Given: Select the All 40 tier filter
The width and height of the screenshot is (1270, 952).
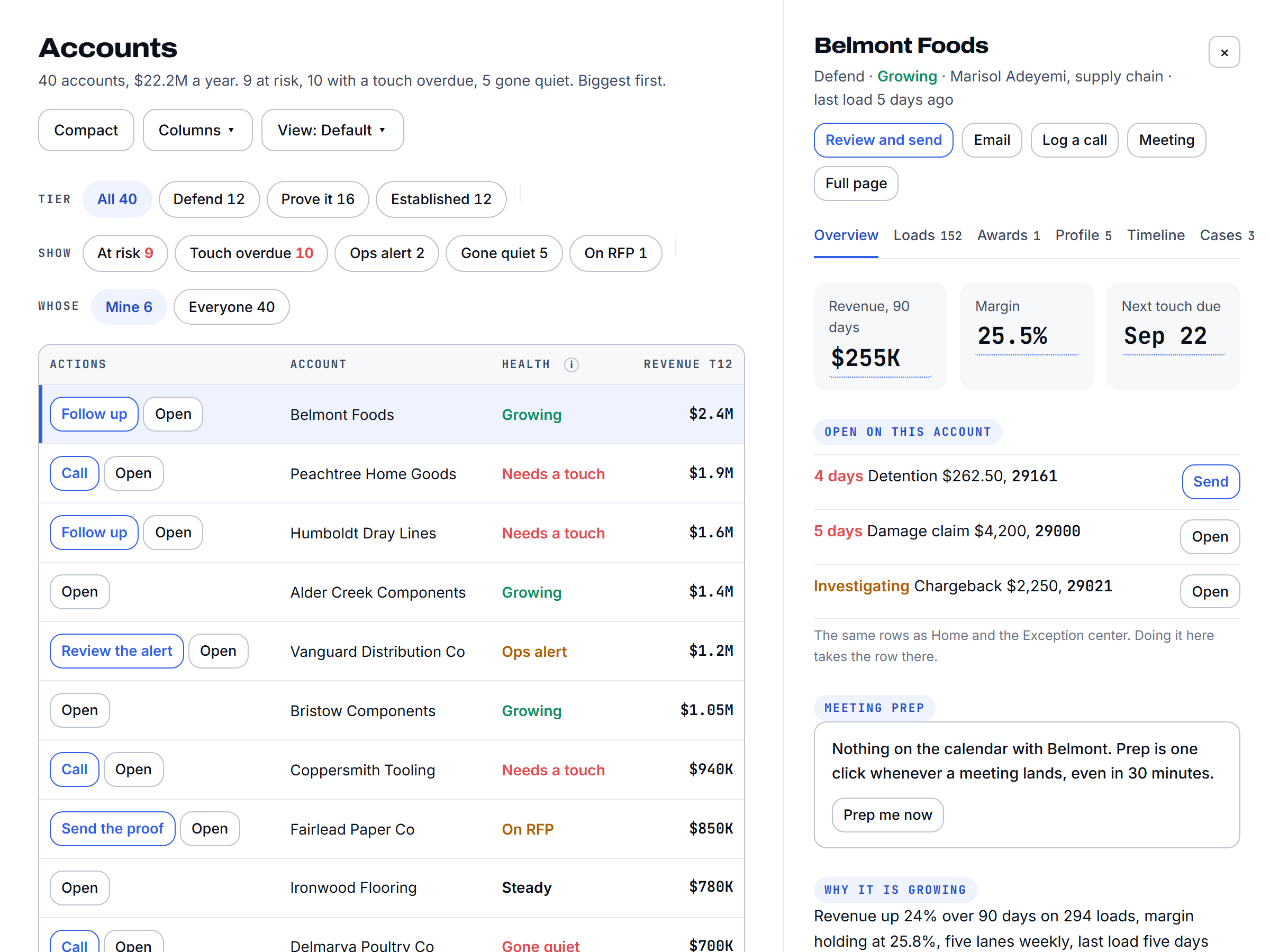Looking at the screenshot, I should pyautogui.click(x=117, y=199).
